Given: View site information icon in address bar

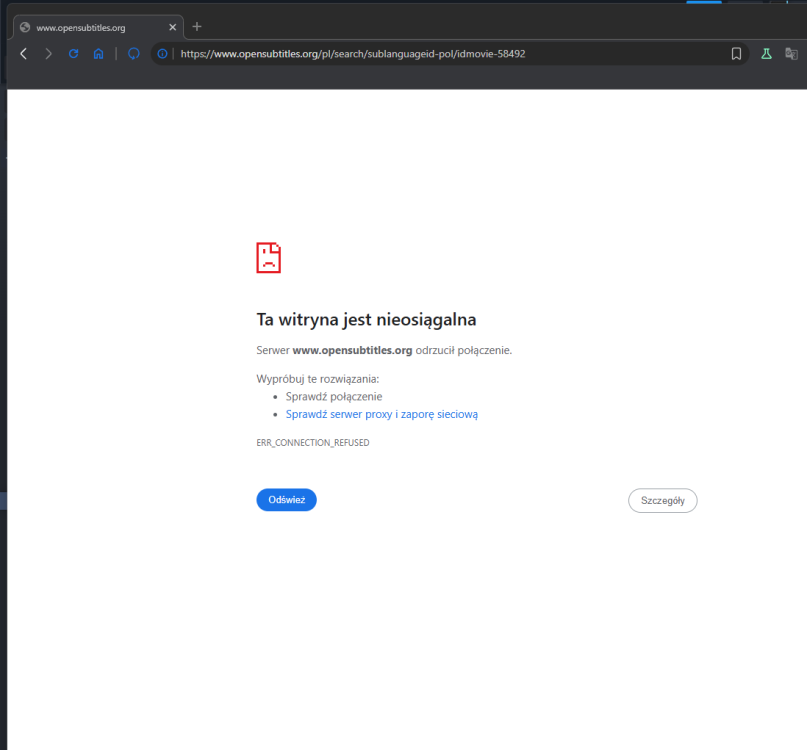Looking at the screenshot, I should coord(162,54).
